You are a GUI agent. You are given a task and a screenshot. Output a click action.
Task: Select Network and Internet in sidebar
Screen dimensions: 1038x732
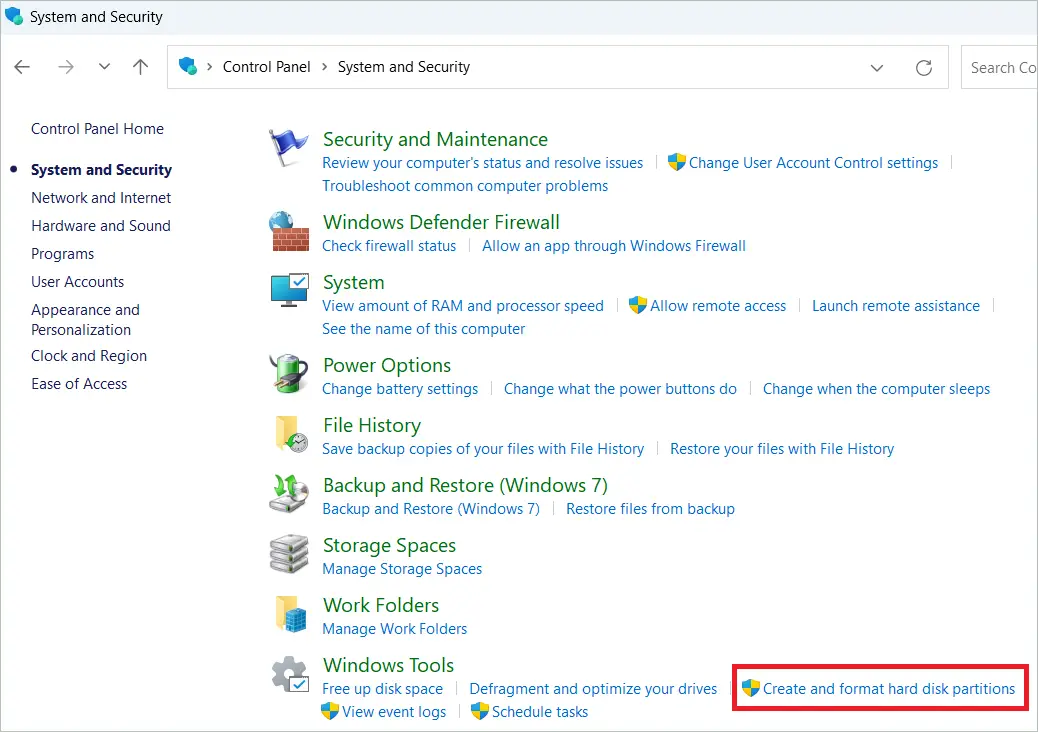[x=101, y=198]
